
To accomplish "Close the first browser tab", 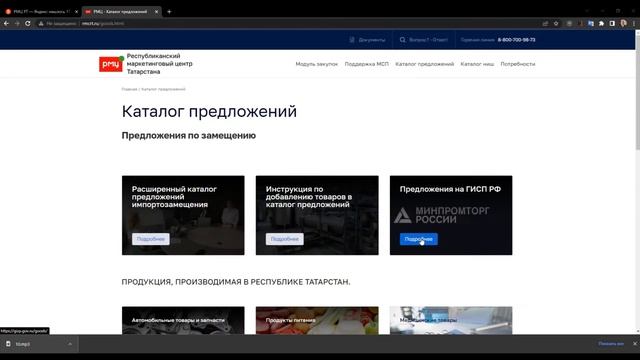I will pyautogui.click(x=76, y=12).
